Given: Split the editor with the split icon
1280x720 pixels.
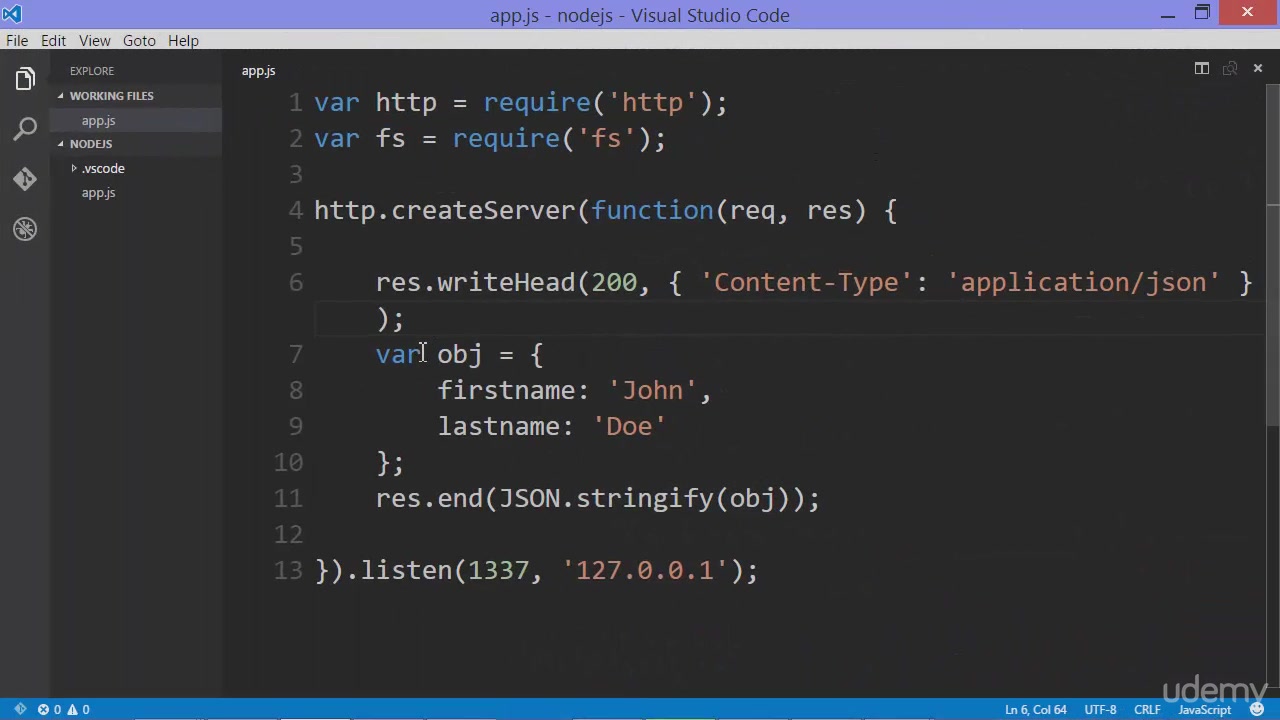Looking at the screenshot, I should 1202,69.
